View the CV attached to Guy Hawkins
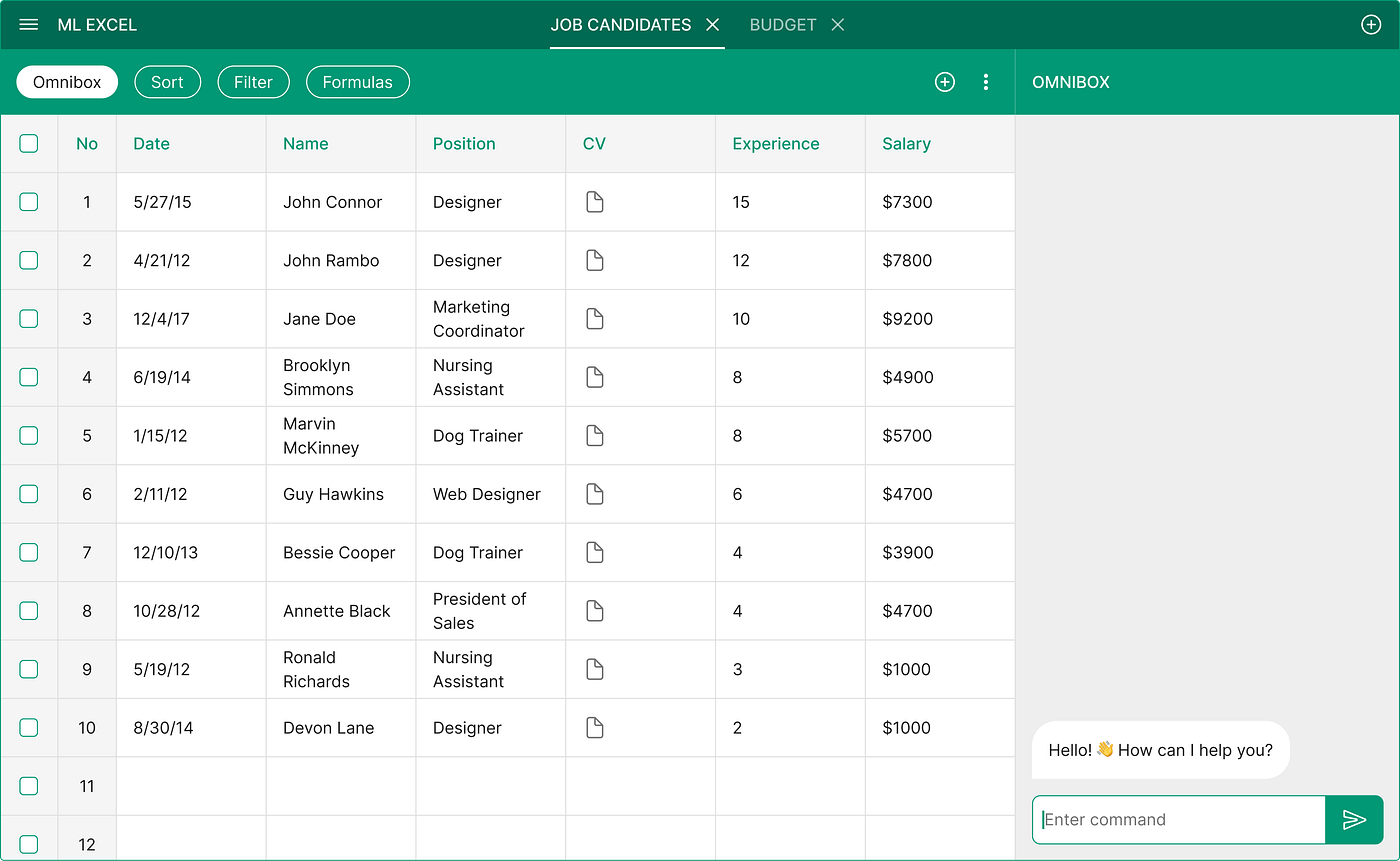The image size is (1400, 861). [595, 494]
